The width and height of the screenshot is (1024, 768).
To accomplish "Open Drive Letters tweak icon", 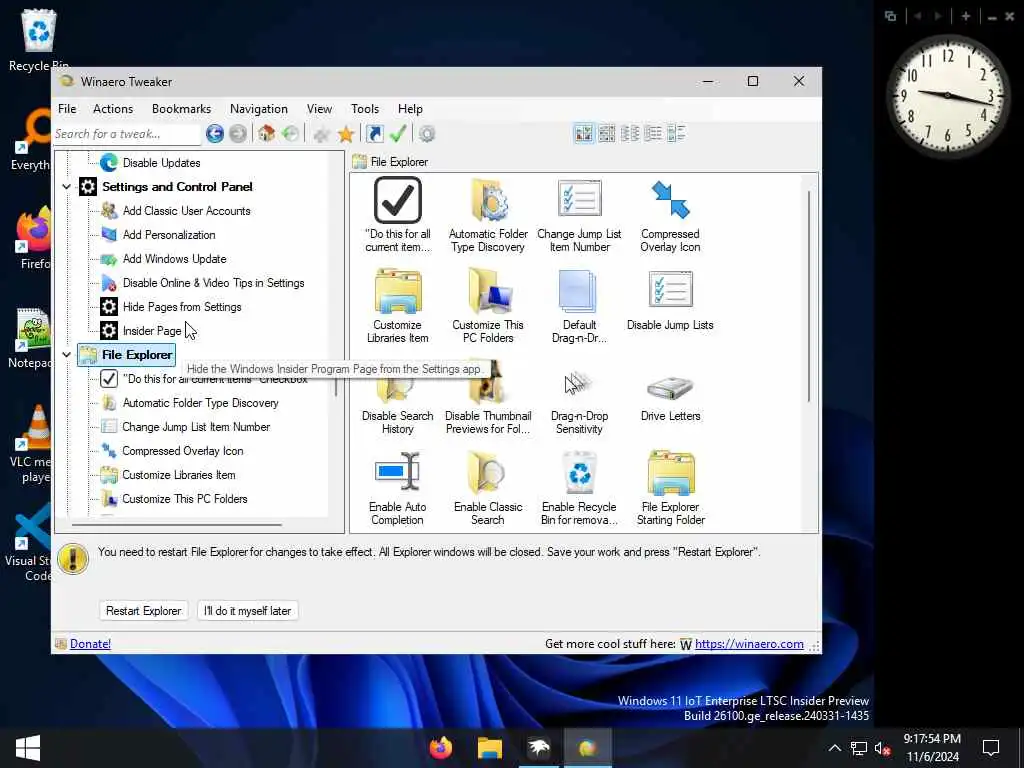I will click(x=670, y=396).
